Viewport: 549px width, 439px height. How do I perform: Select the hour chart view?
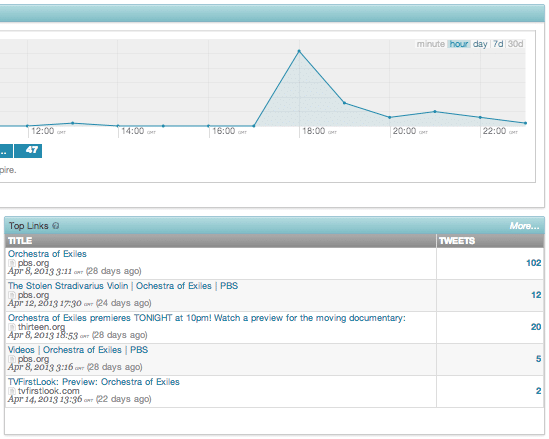click(459, 44)
